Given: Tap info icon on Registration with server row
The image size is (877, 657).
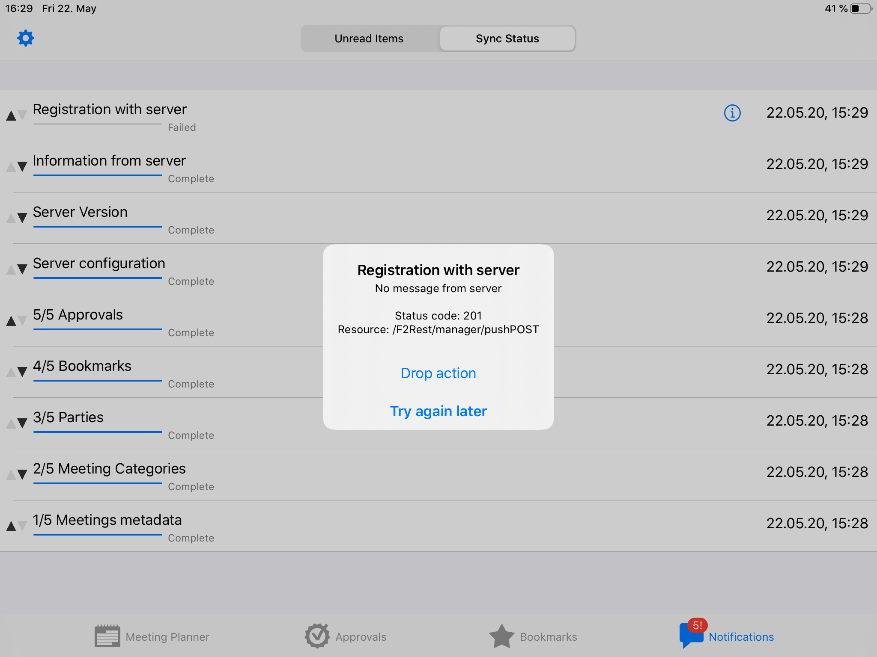Looking at the screenshot, I should click(732, 113).
